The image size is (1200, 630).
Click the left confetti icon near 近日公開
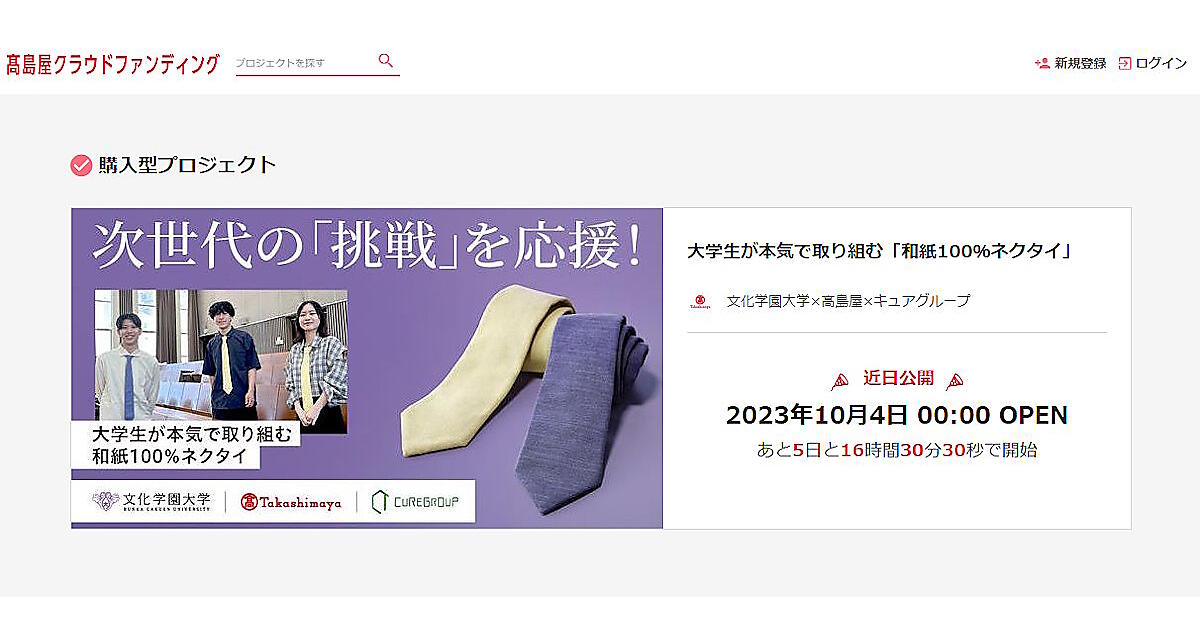coord(840,380)
